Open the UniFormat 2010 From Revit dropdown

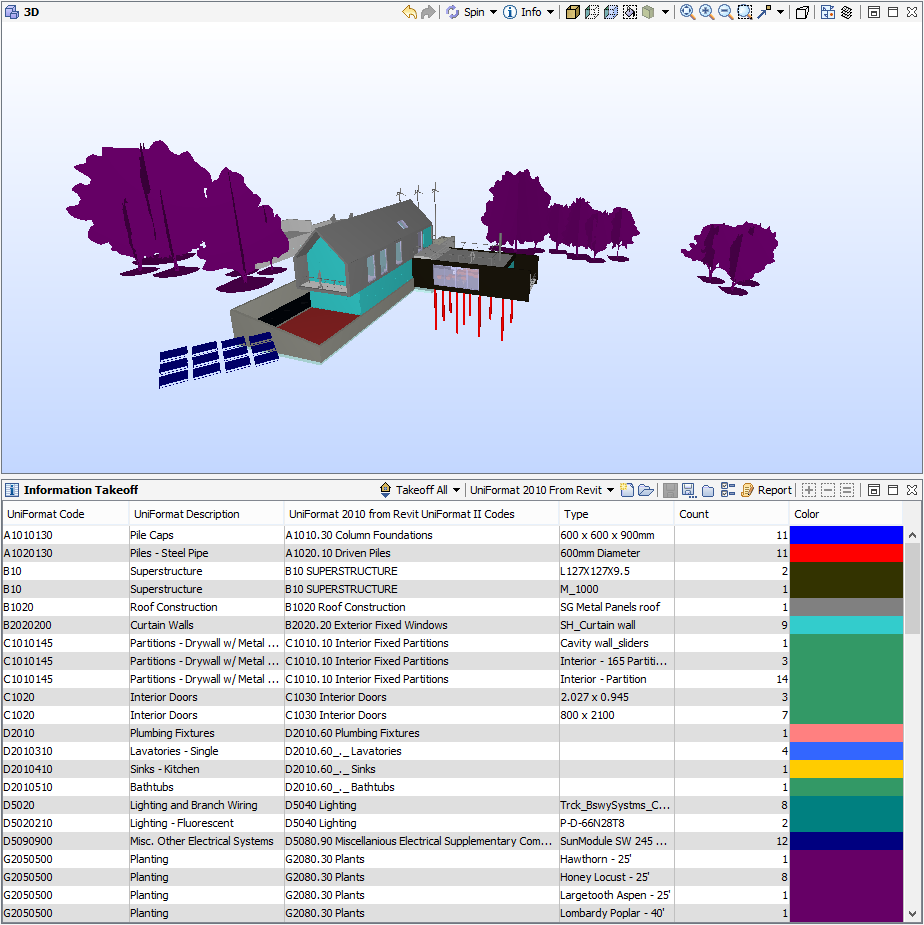pos(542,490)
